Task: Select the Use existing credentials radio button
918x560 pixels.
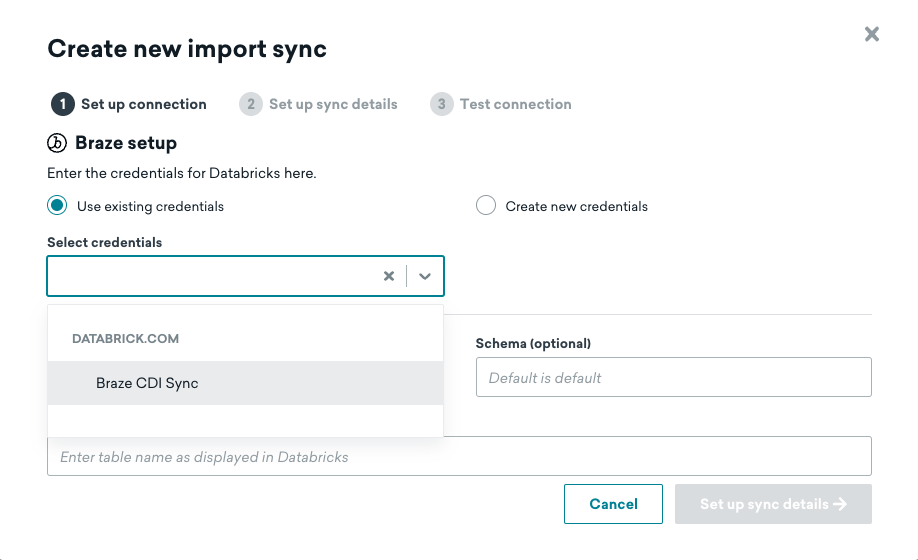Action: 57,205
